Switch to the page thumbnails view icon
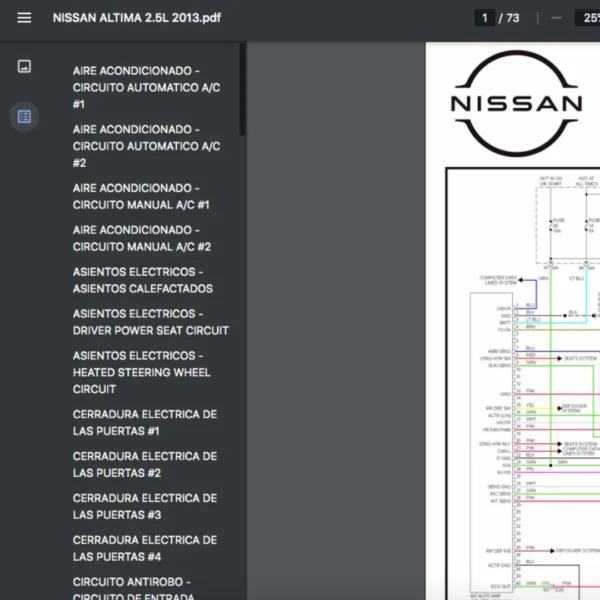 pos(24,66)
